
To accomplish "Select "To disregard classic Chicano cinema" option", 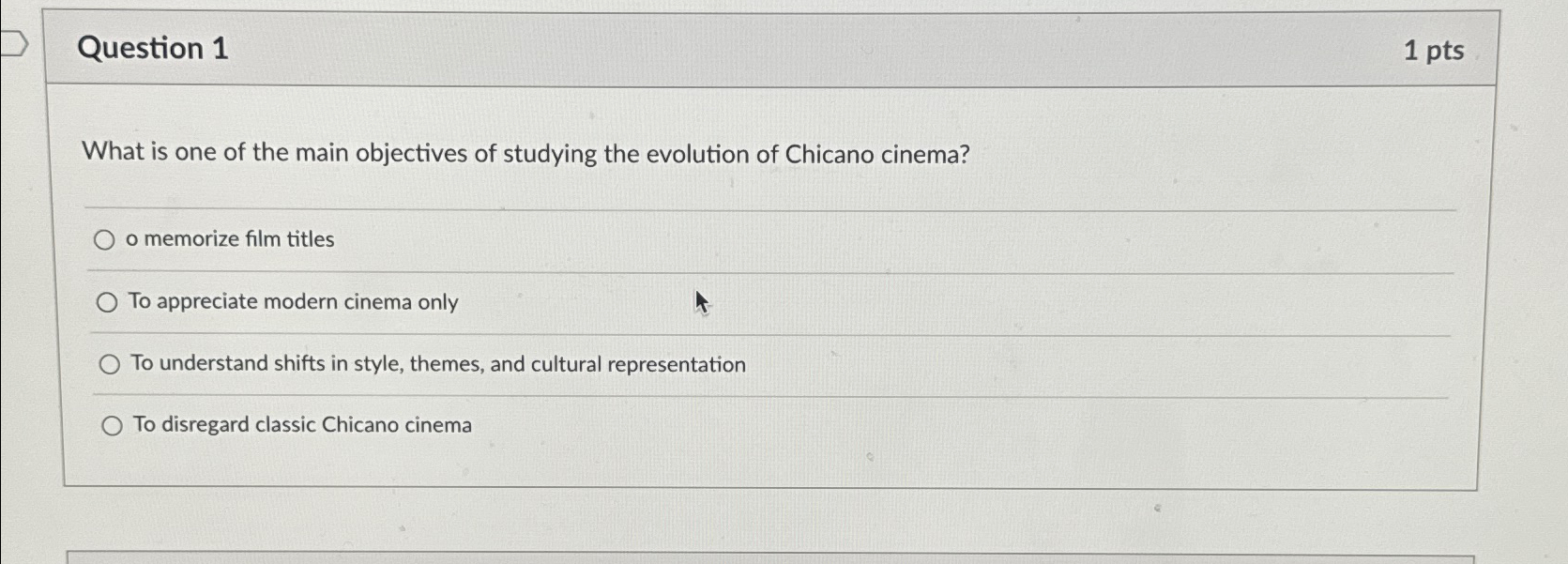I will point(301,424).
